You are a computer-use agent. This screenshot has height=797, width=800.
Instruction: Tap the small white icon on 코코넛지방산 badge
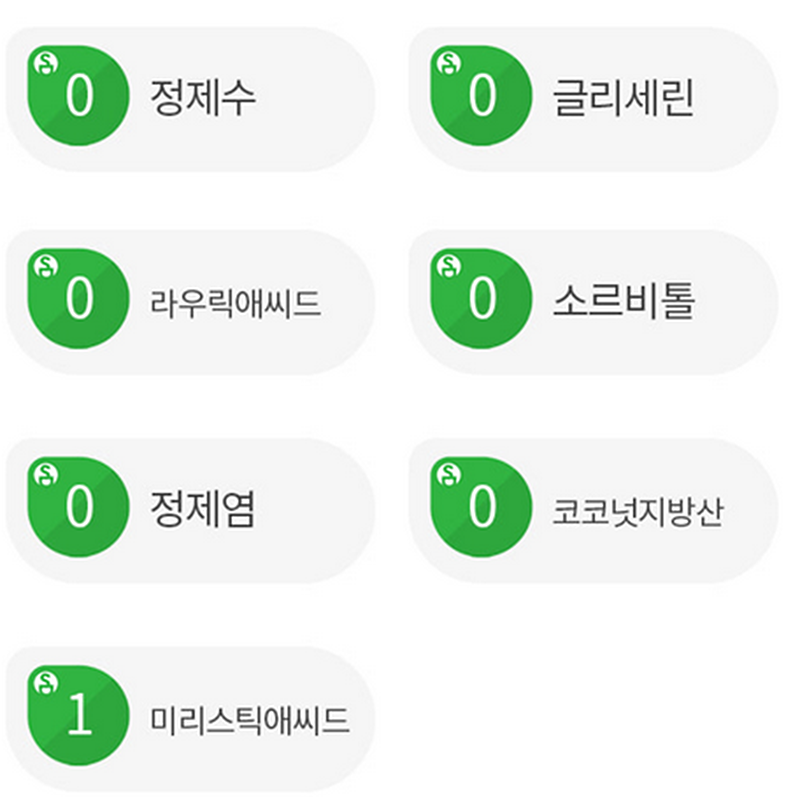tap(448, 474)
